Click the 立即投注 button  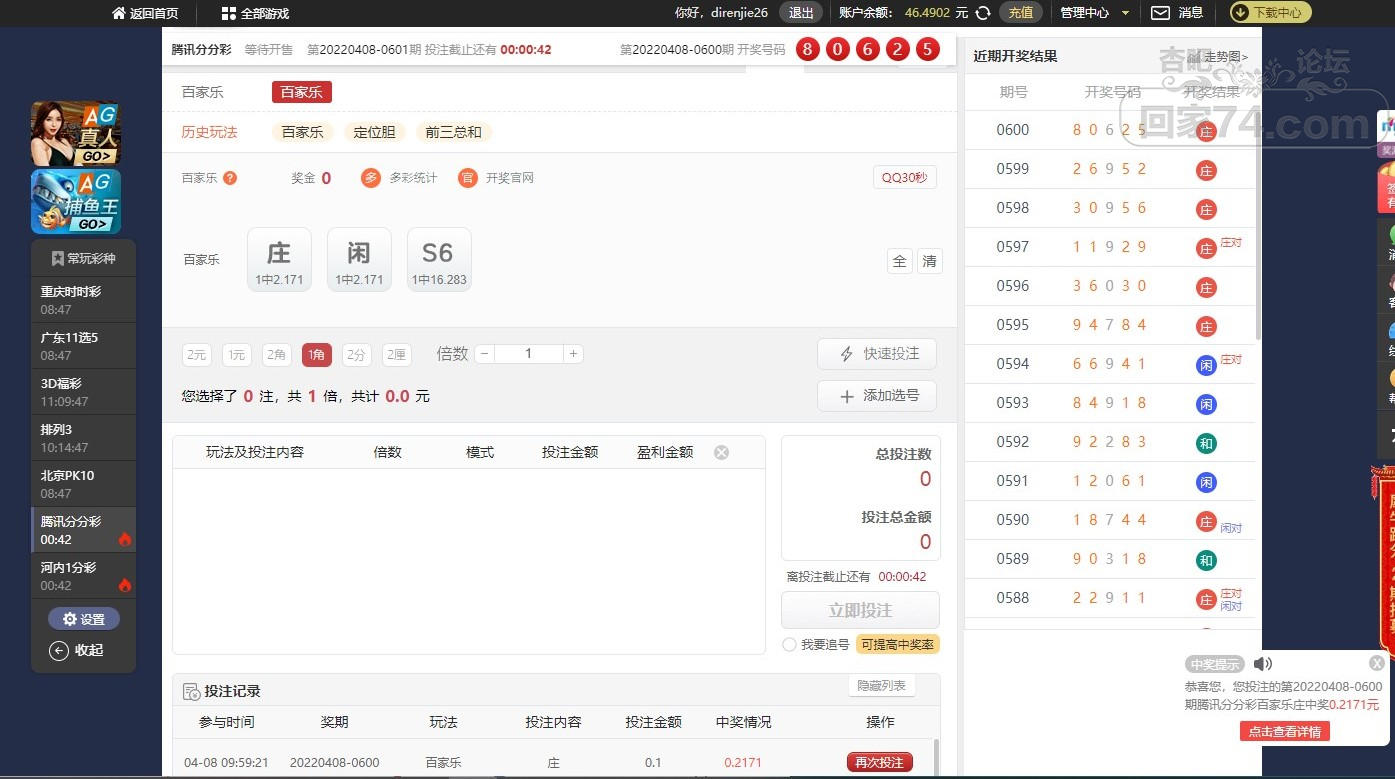click(x=860, y=610)
